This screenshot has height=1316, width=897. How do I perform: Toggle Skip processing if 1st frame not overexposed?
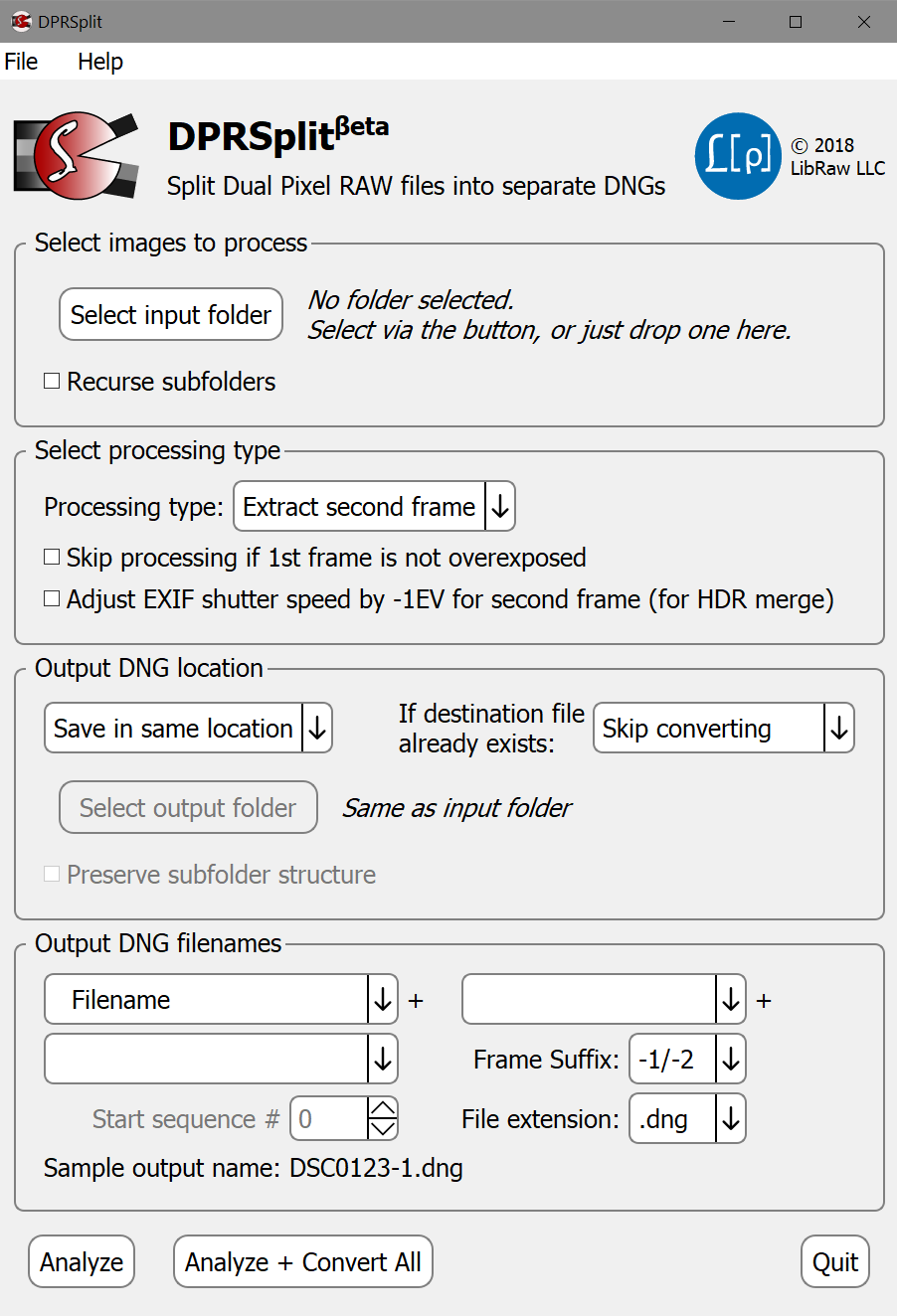click(x=53, y=558)
